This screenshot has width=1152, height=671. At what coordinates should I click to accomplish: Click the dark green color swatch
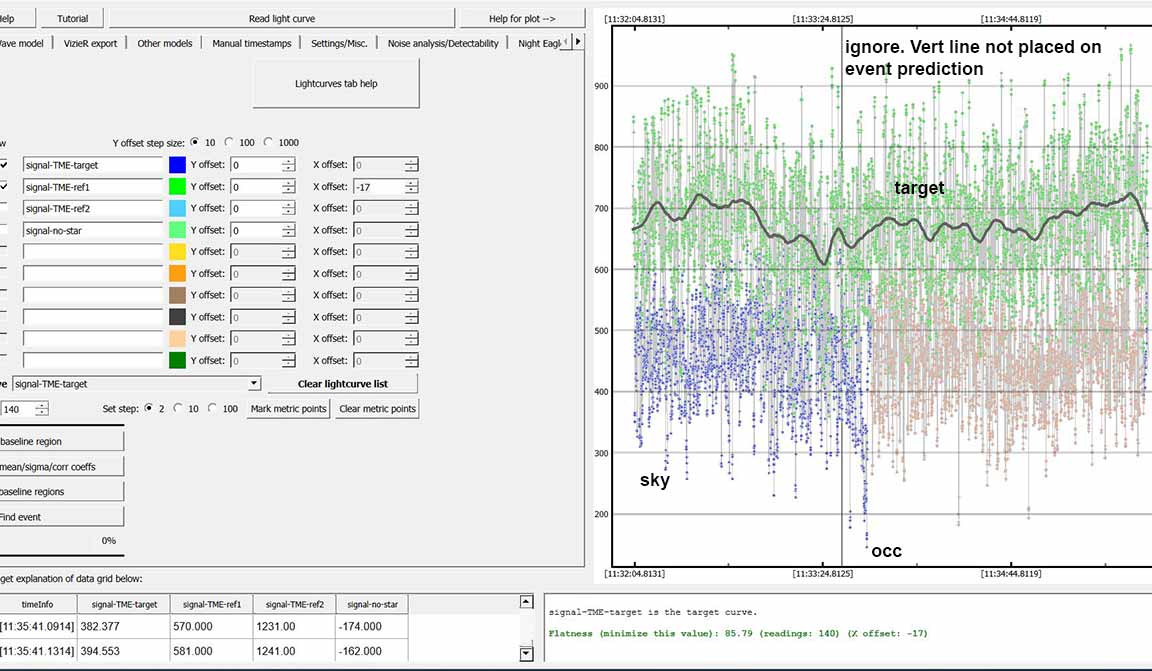coord(177,360)
